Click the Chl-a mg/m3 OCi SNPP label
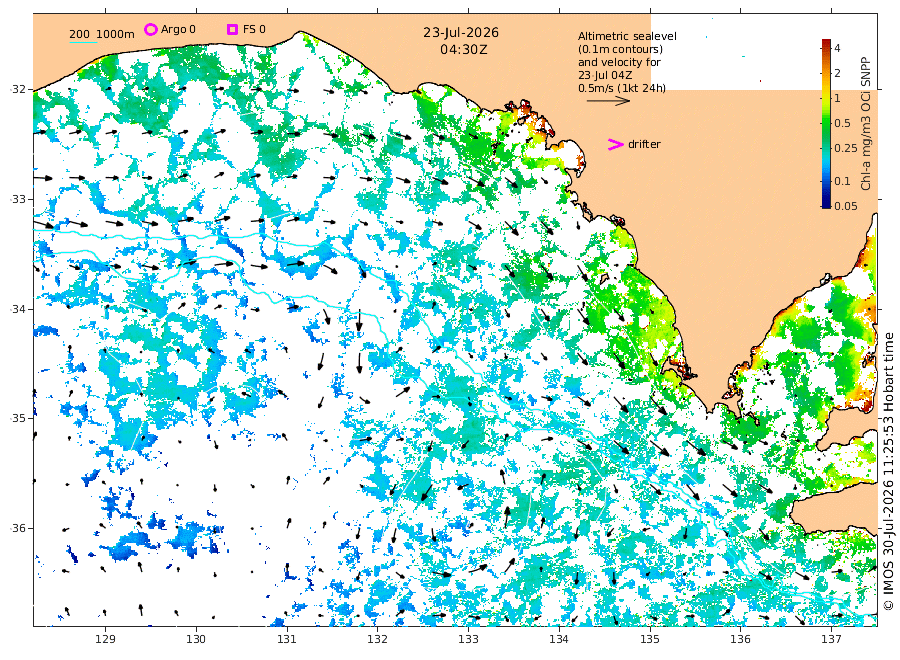This screenshot has height=660, width=900. [x=866, y=123]
